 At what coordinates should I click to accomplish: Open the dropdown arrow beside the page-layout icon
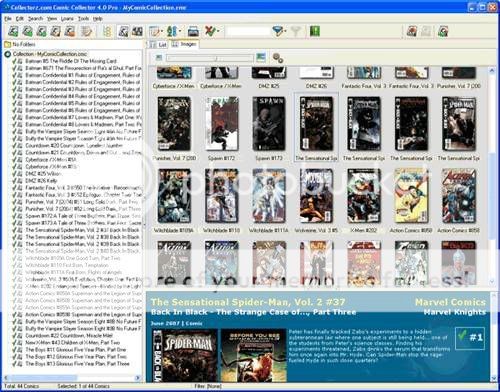[162, 32]
